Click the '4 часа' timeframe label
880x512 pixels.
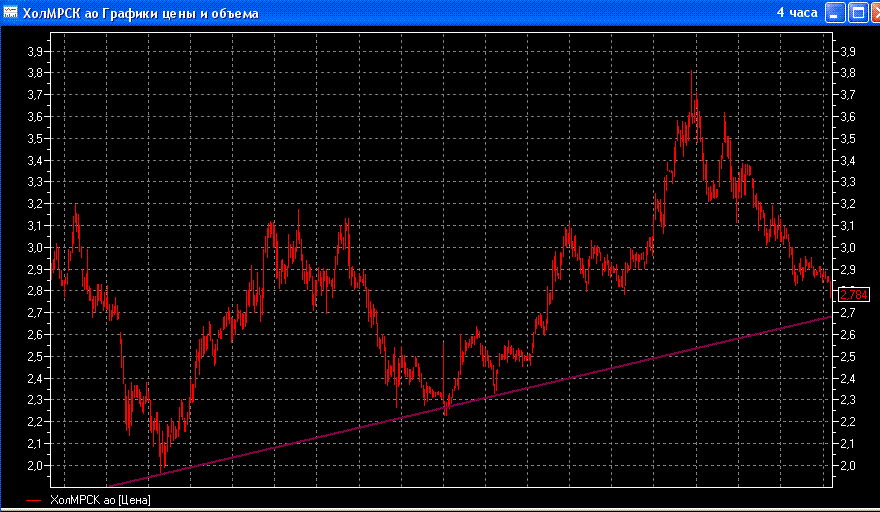coord(797,12)
